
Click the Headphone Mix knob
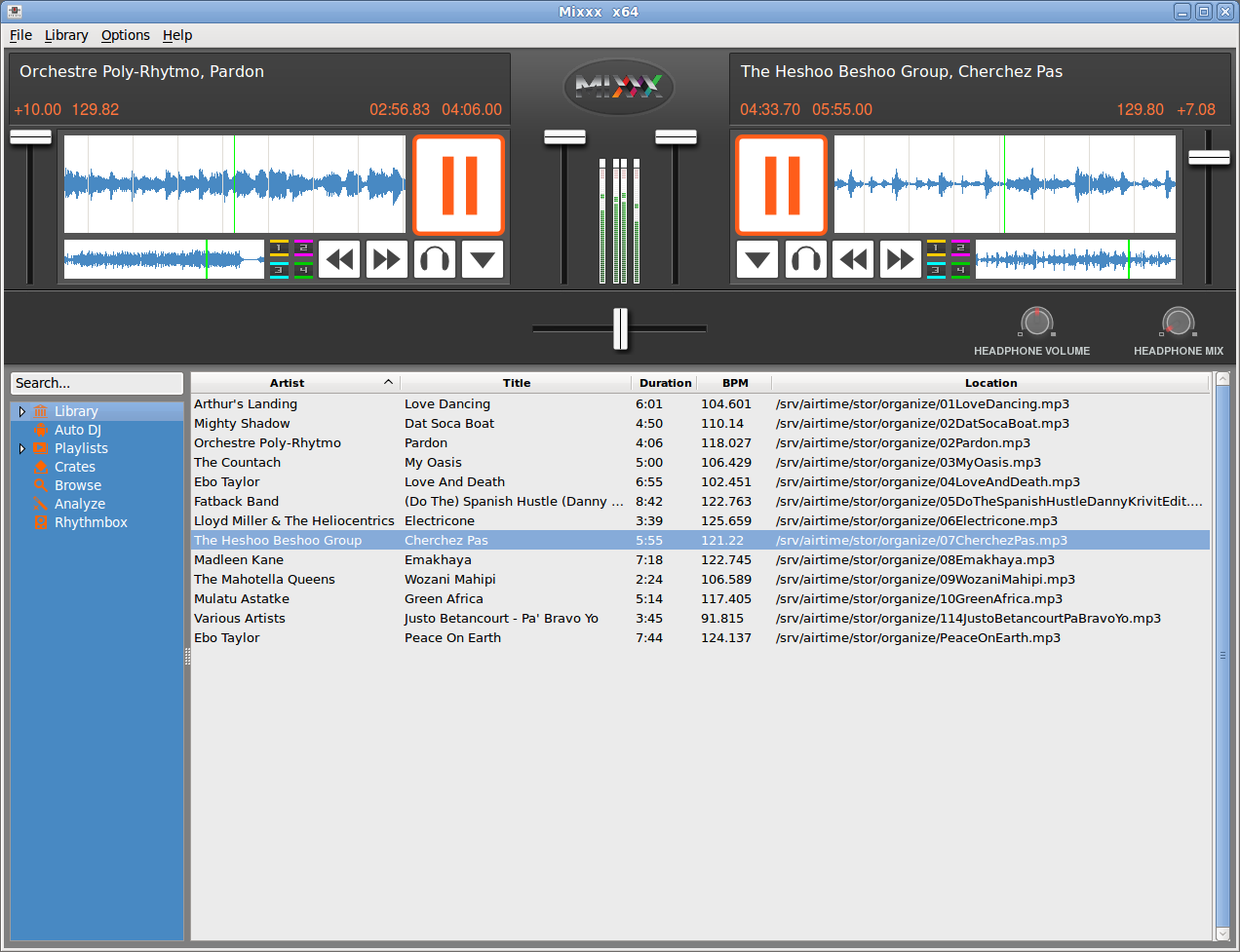point(1178,322)
